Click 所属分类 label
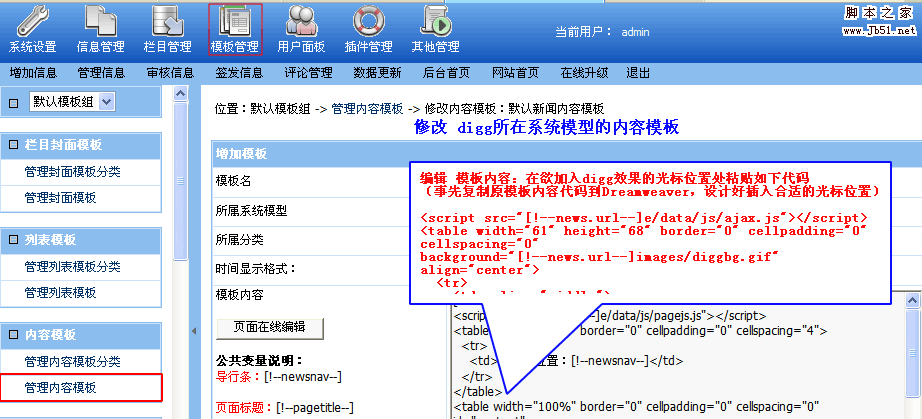922x419 pixels. (x=239, y=240)
